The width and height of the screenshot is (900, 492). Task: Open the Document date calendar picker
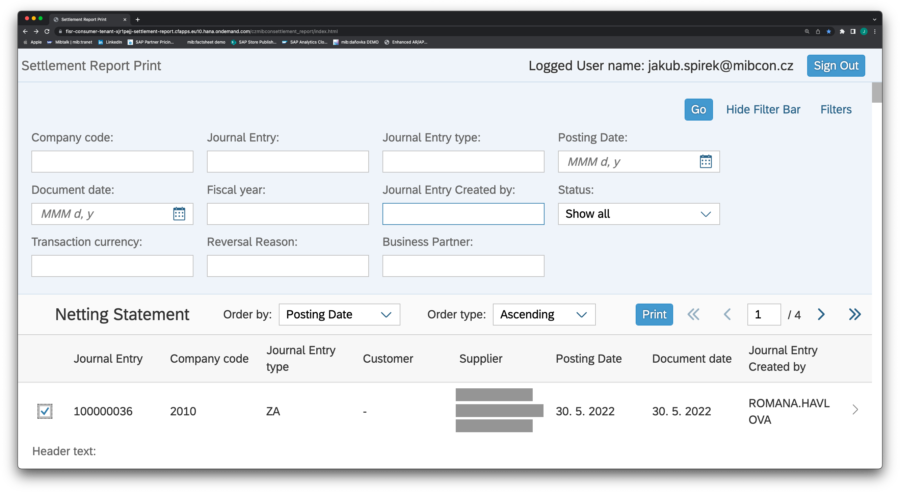(179, 214)
